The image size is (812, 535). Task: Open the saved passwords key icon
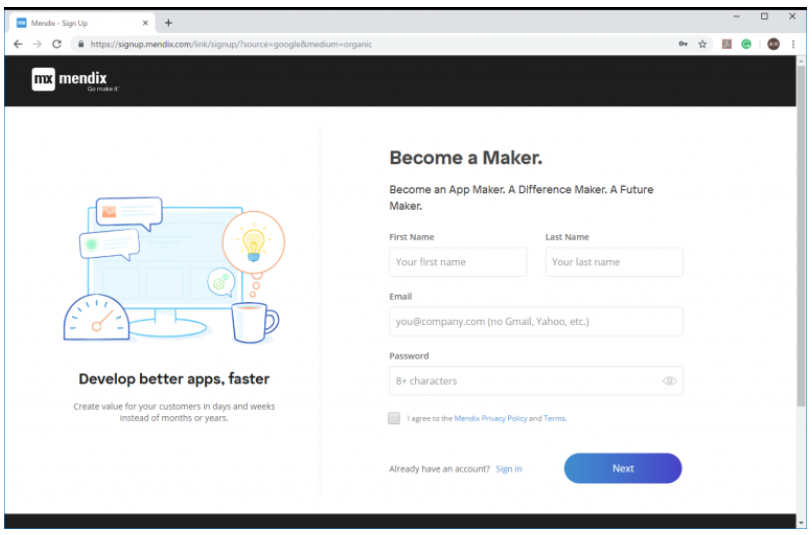click(683, 45)
